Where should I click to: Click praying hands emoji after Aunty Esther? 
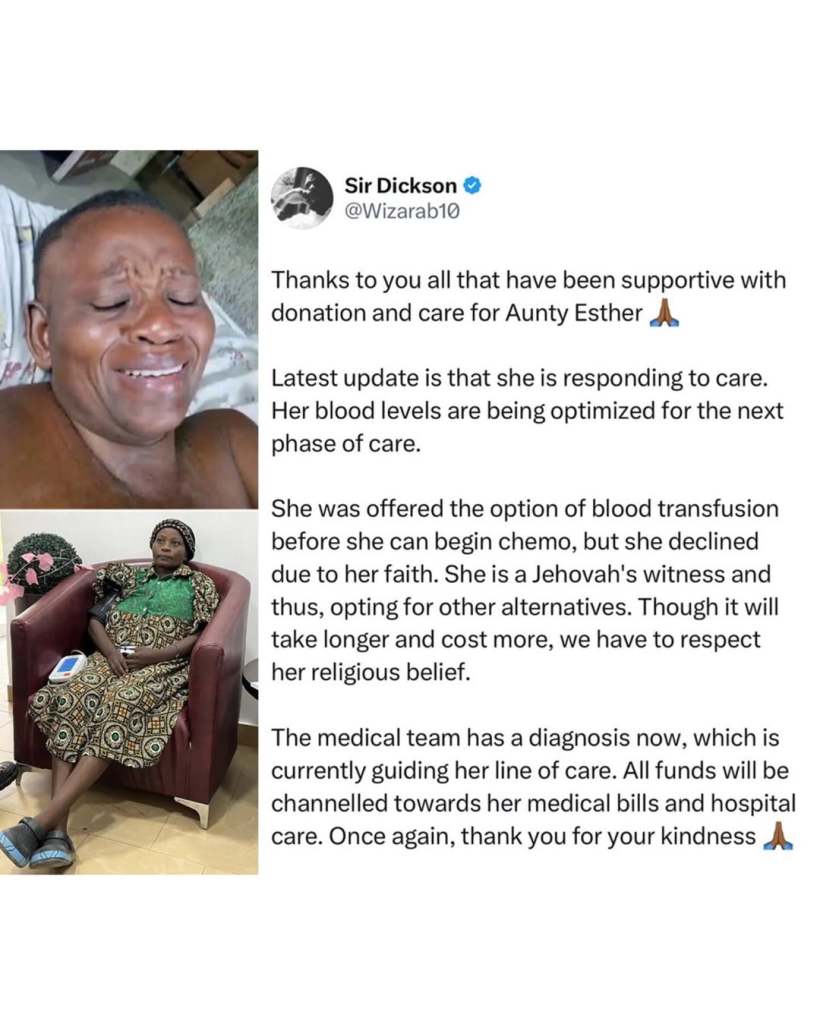[664, 313]
